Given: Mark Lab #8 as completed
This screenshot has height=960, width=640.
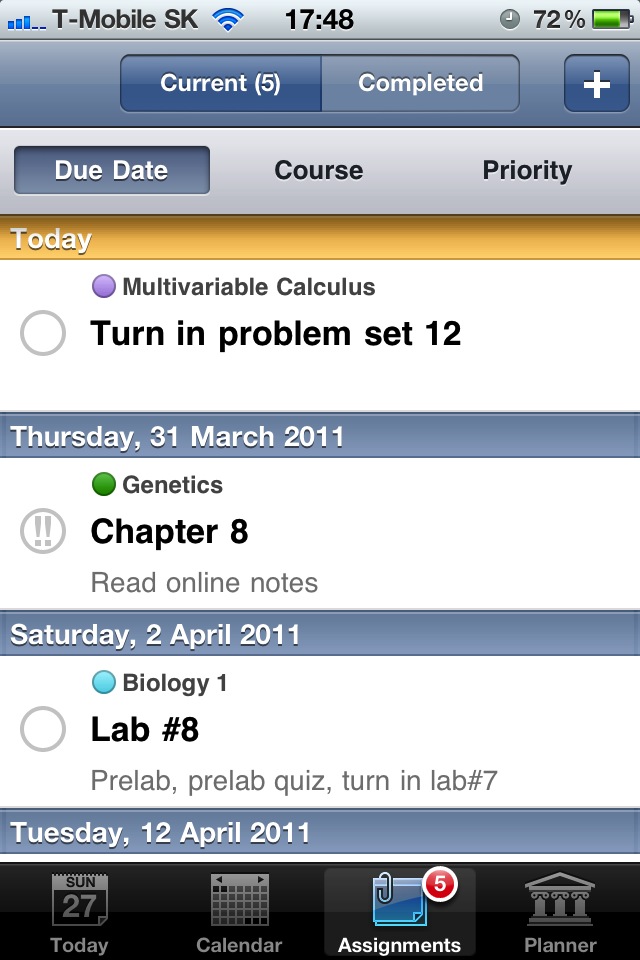Looking at the screenshot, I should (x=43, y=729).
